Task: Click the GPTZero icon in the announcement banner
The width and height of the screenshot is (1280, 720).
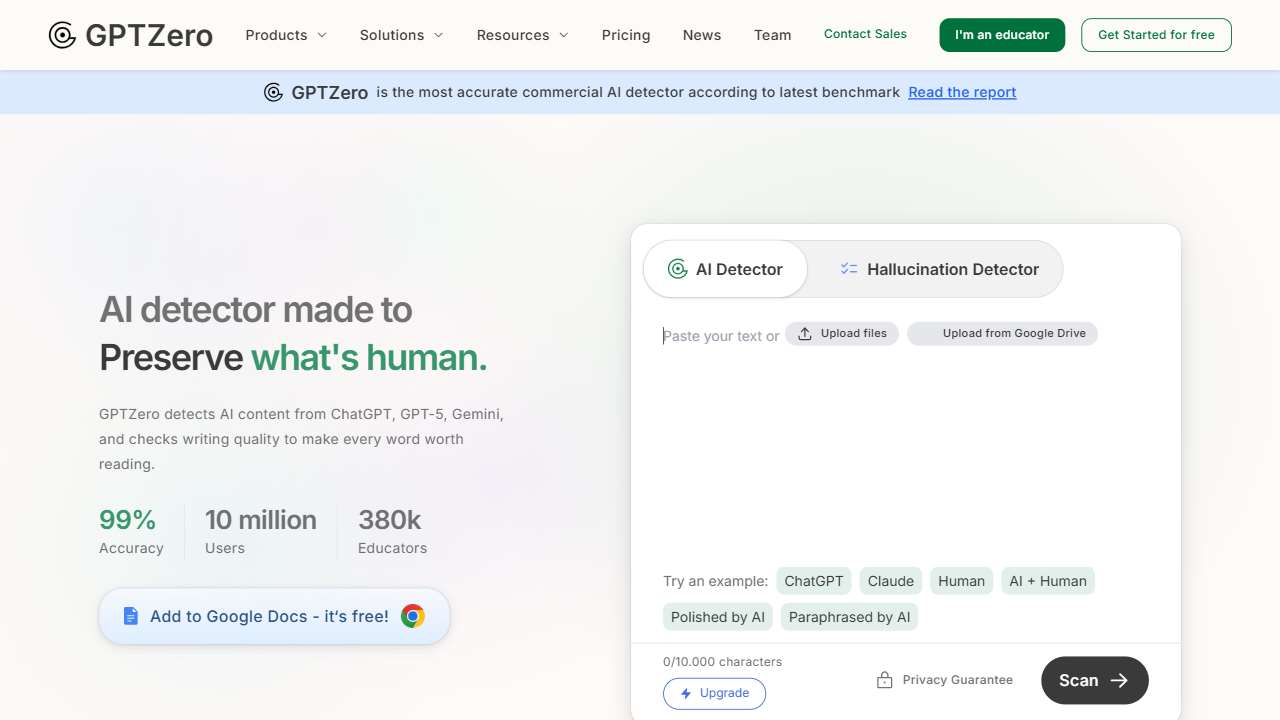Action: (273, 92)
